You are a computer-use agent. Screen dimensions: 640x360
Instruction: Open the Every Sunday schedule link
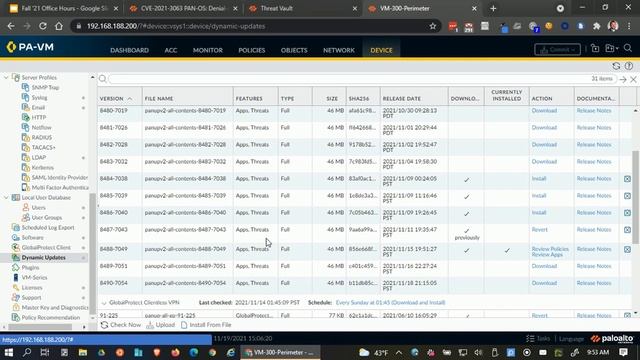(x=390, y=303)
